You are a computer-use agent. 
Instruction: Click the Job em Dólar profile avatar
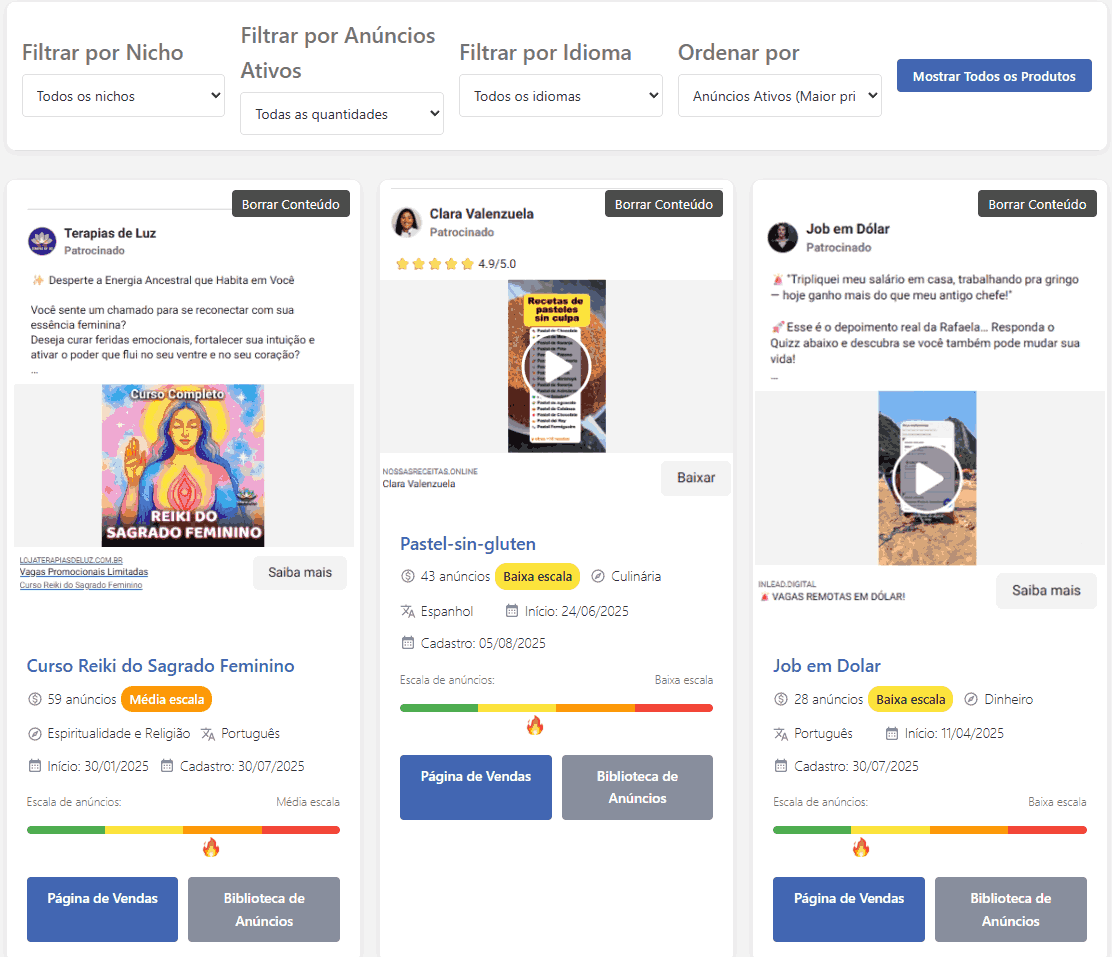point(782,237)
